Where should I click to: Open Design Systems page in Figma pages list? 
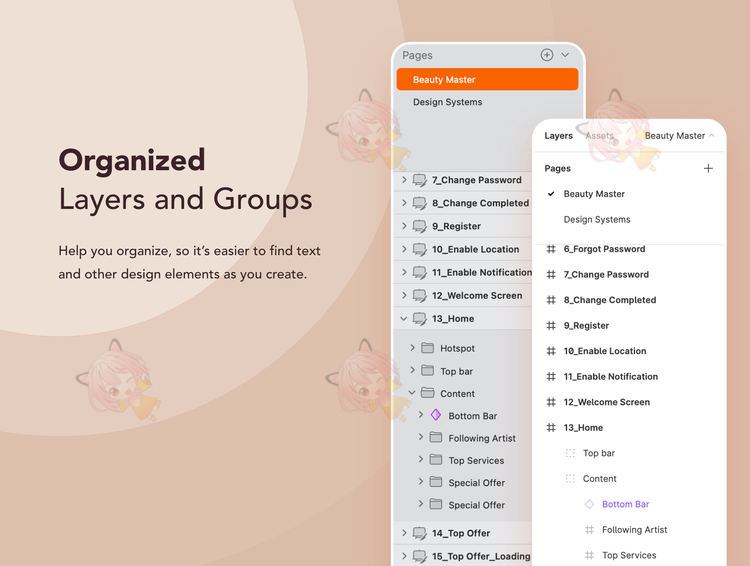click(597, 220)
